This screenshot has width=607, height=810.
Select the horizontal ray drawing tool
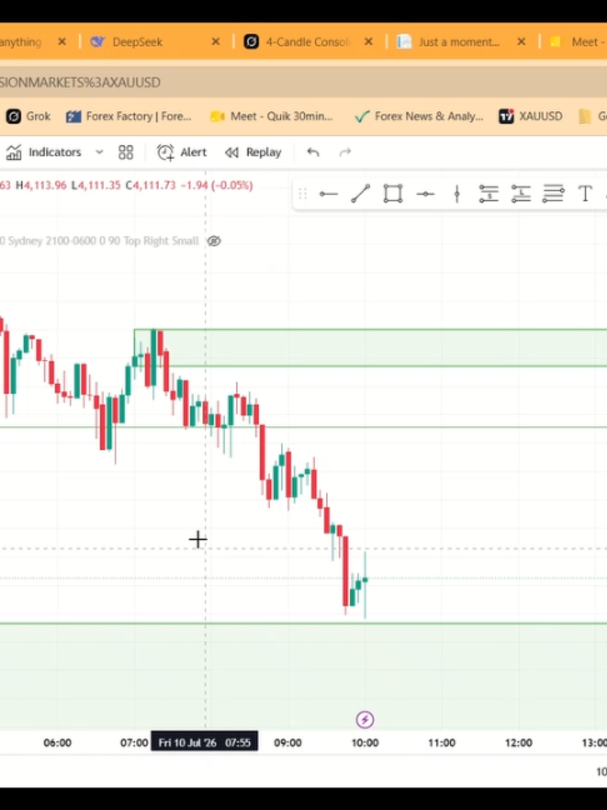[329, 194]
